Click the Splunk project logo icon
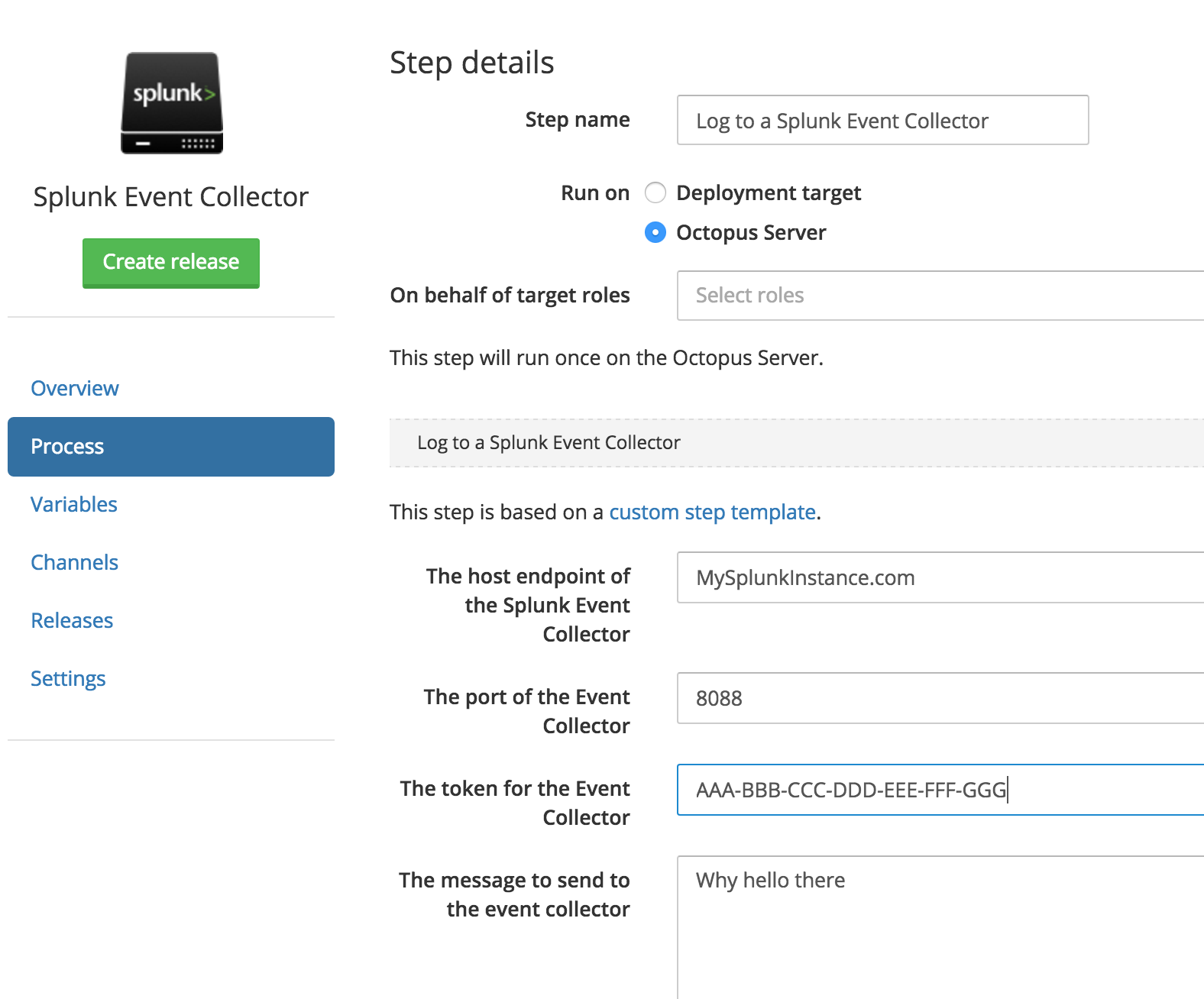 tap(172, 103)
